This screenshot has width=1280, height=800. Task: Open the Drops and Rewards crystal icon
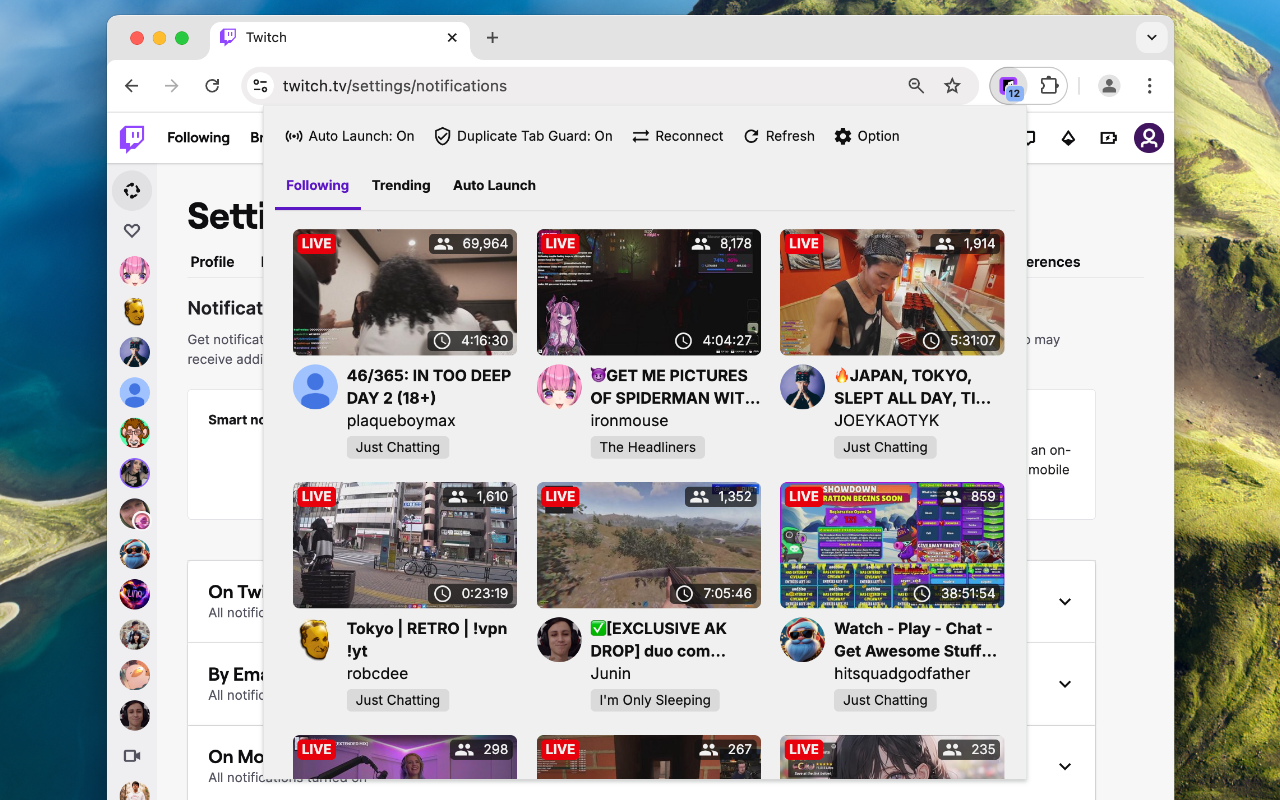pos(1068,138)
